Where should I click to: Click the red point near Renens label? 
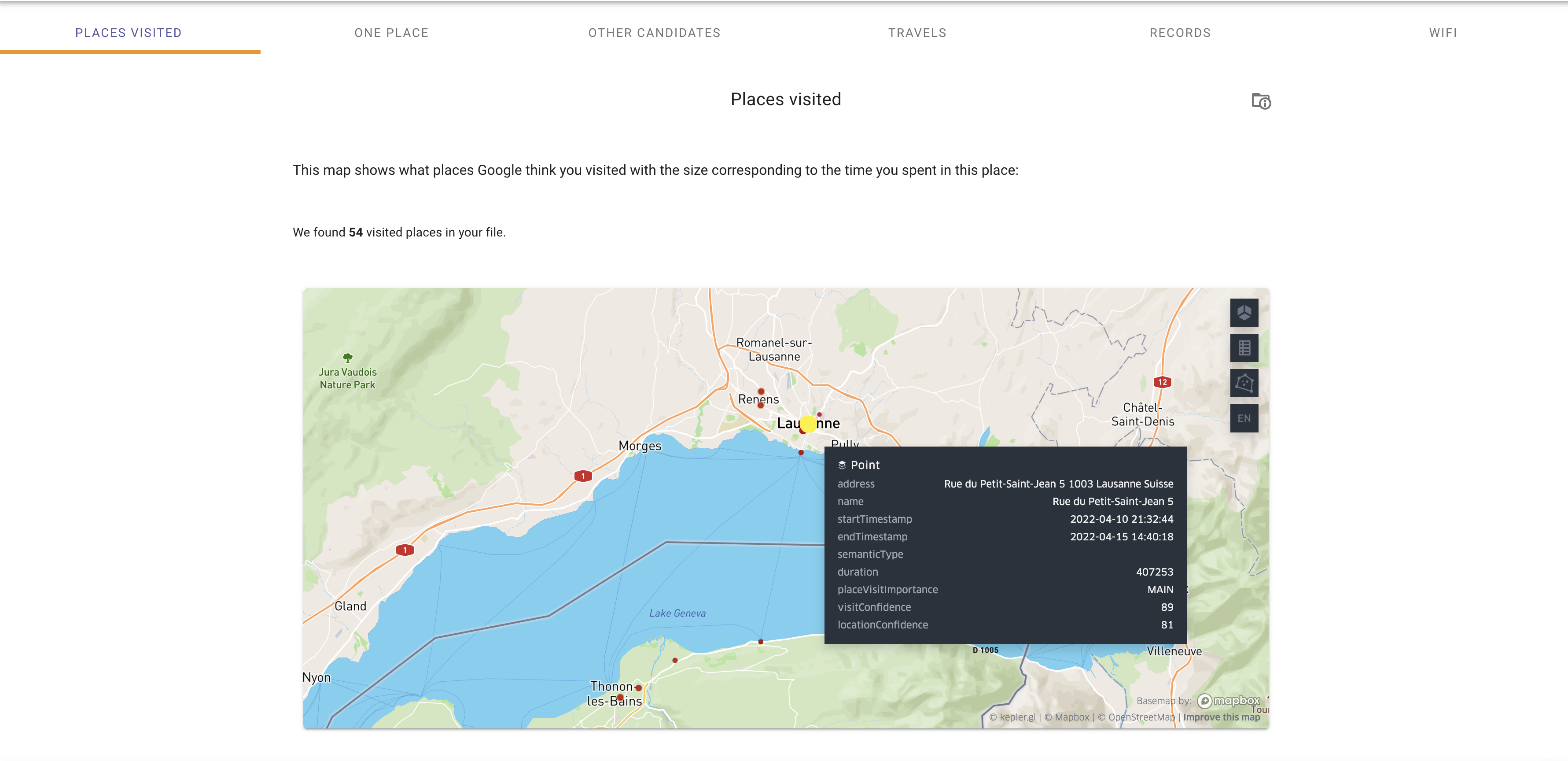pyautogui.click(x=760, y=405)
